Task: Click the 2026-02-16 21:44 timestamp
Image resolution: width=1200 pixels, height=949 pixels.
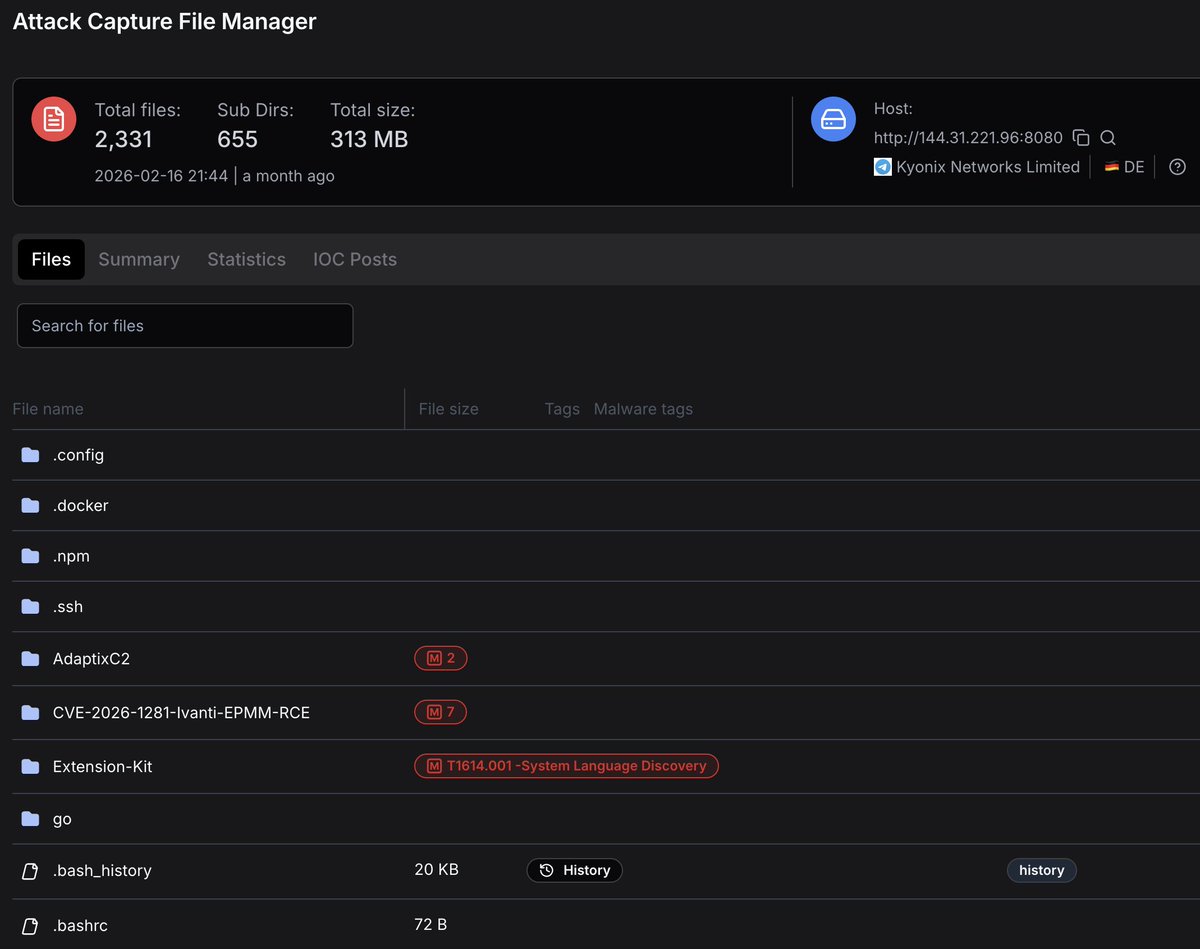Action: (161, 176)
